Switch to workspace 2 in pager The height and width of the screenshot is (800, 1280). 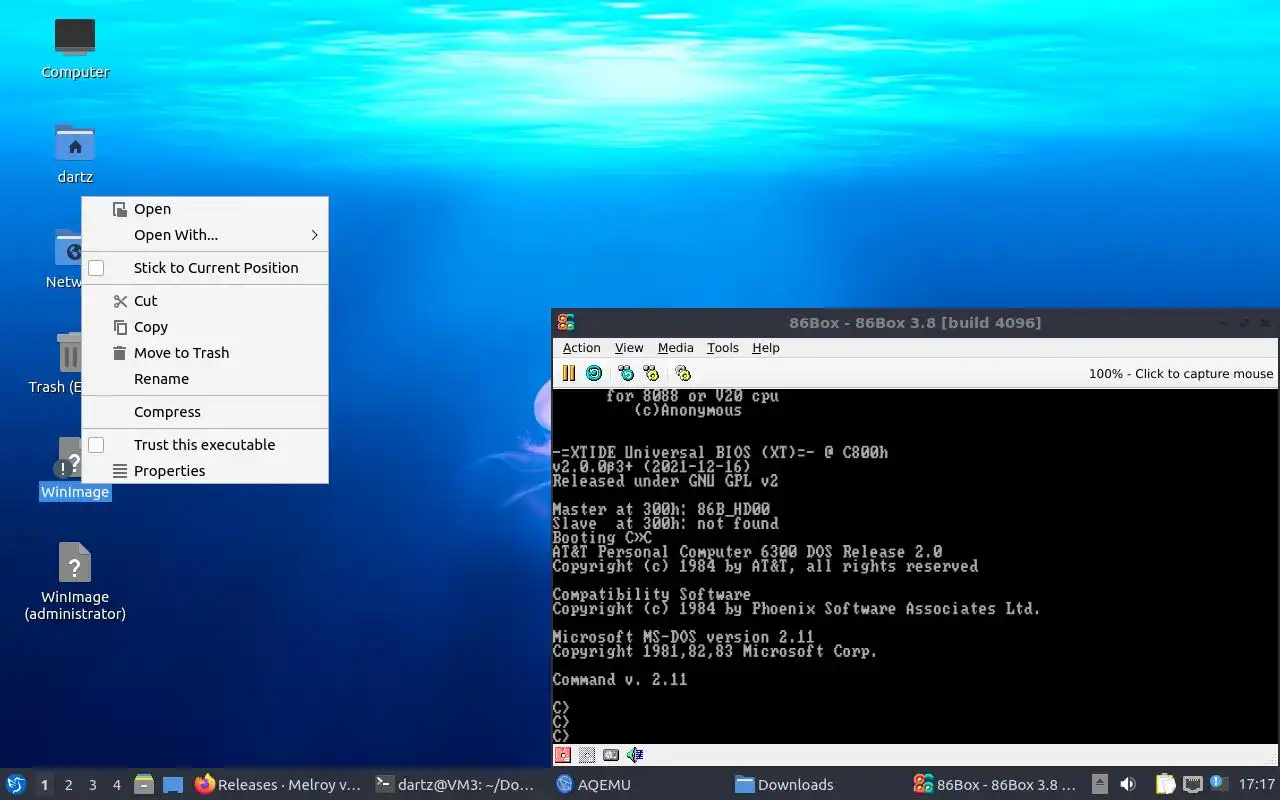click(x=68, y=785)
